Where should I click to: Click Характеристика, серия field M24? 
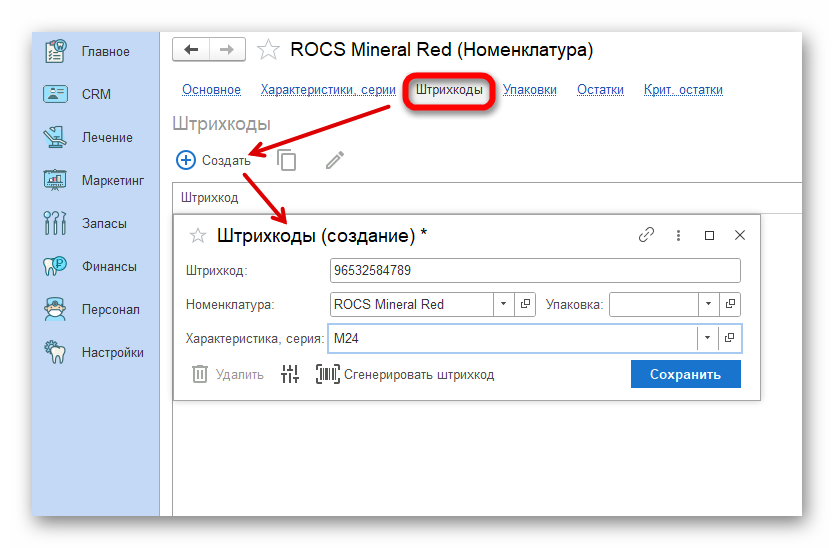tap(513, 338)
